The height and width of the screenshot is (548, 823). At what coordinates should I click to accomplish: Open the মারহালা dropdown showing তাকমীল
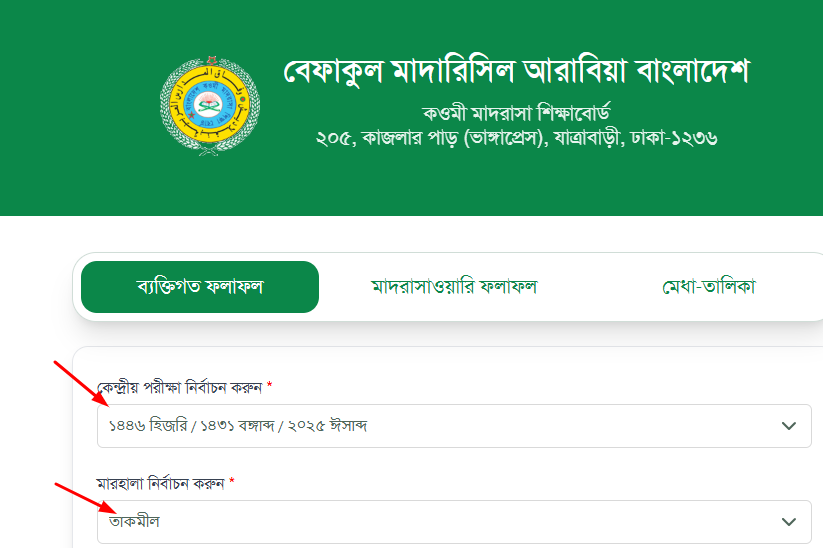(x=454, y=522)
